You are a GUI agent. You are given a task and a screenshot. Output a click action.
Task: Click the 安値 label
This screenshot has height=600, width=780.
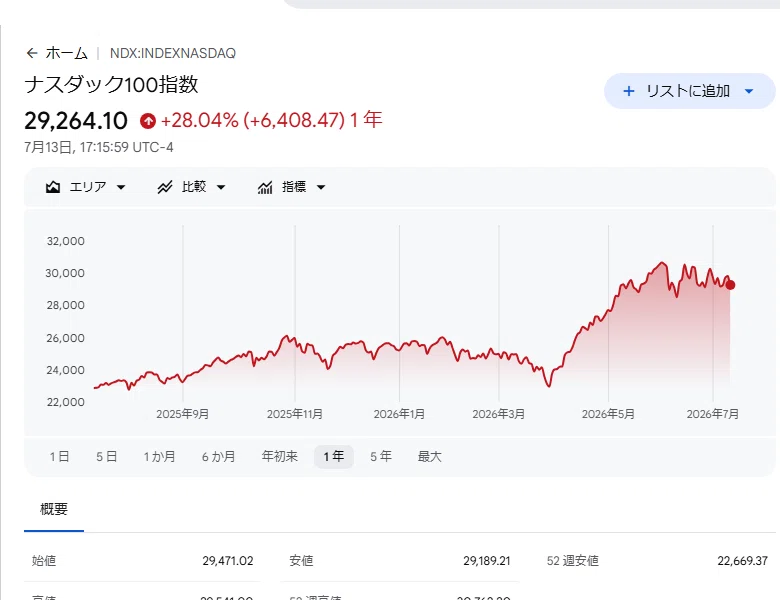point(301,561)
